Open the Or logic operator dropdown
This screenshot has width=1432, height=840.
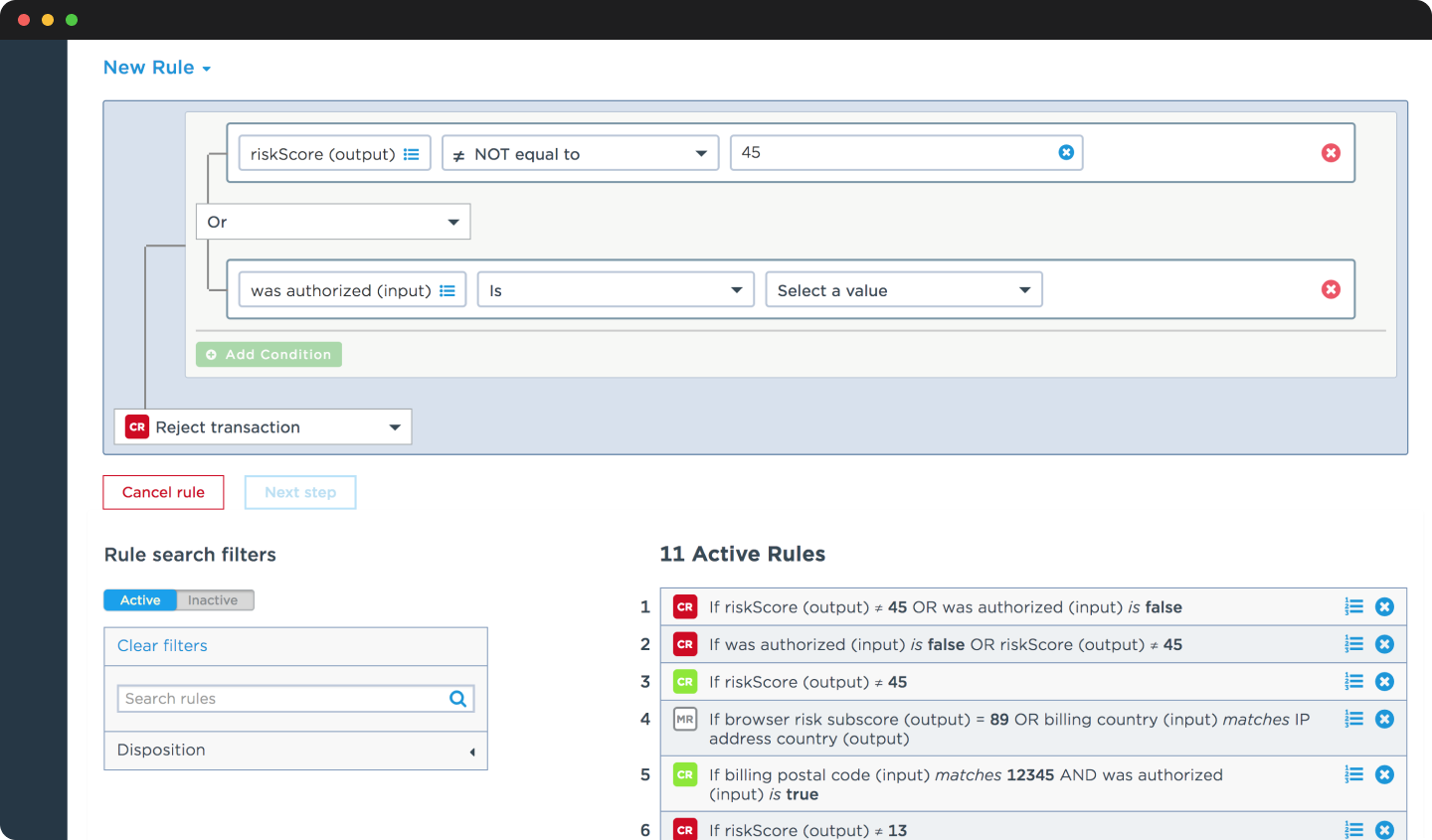333,222
